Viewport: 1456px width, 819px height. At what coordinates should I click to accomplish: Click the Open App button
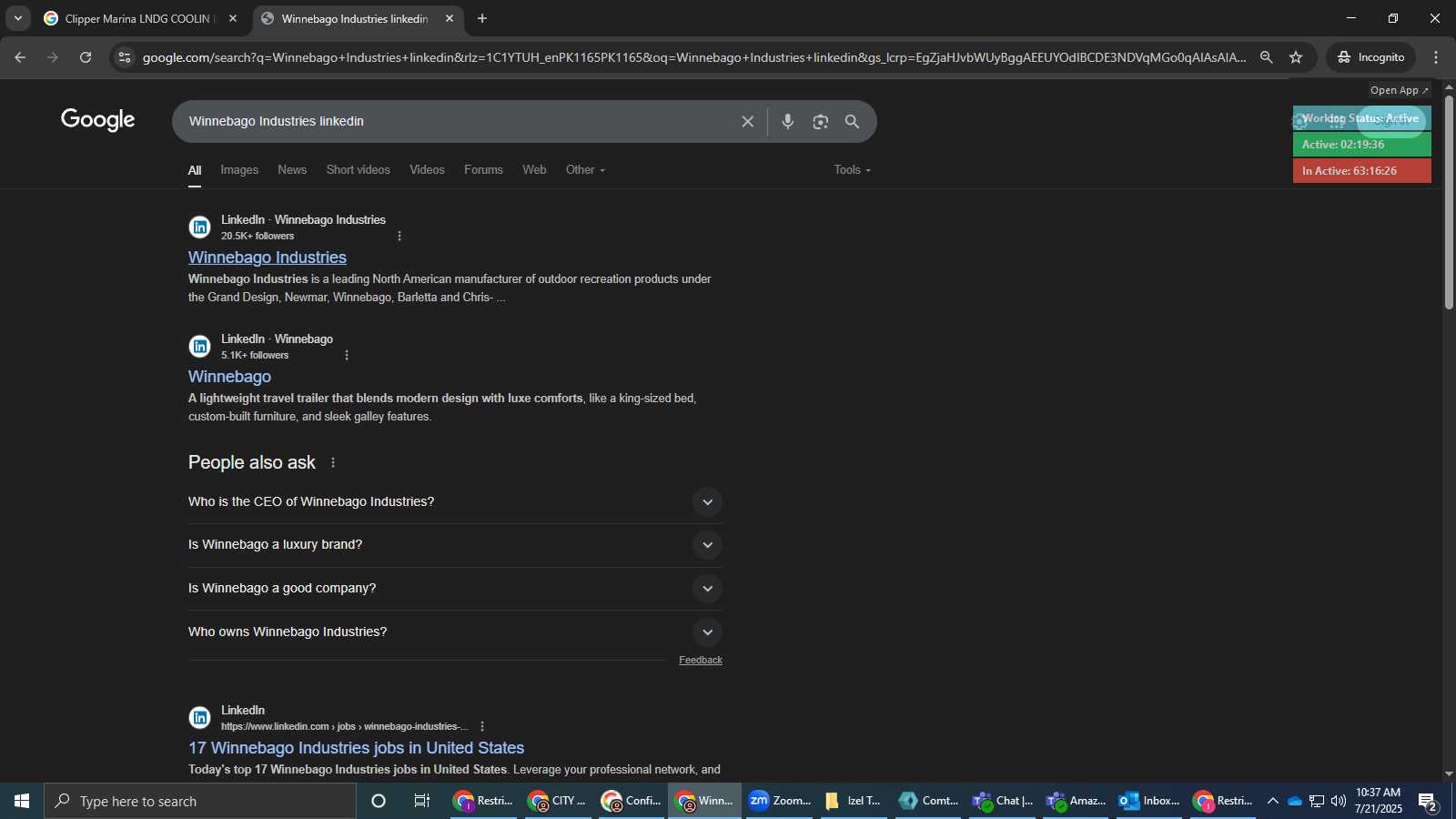click(1400, 90)
